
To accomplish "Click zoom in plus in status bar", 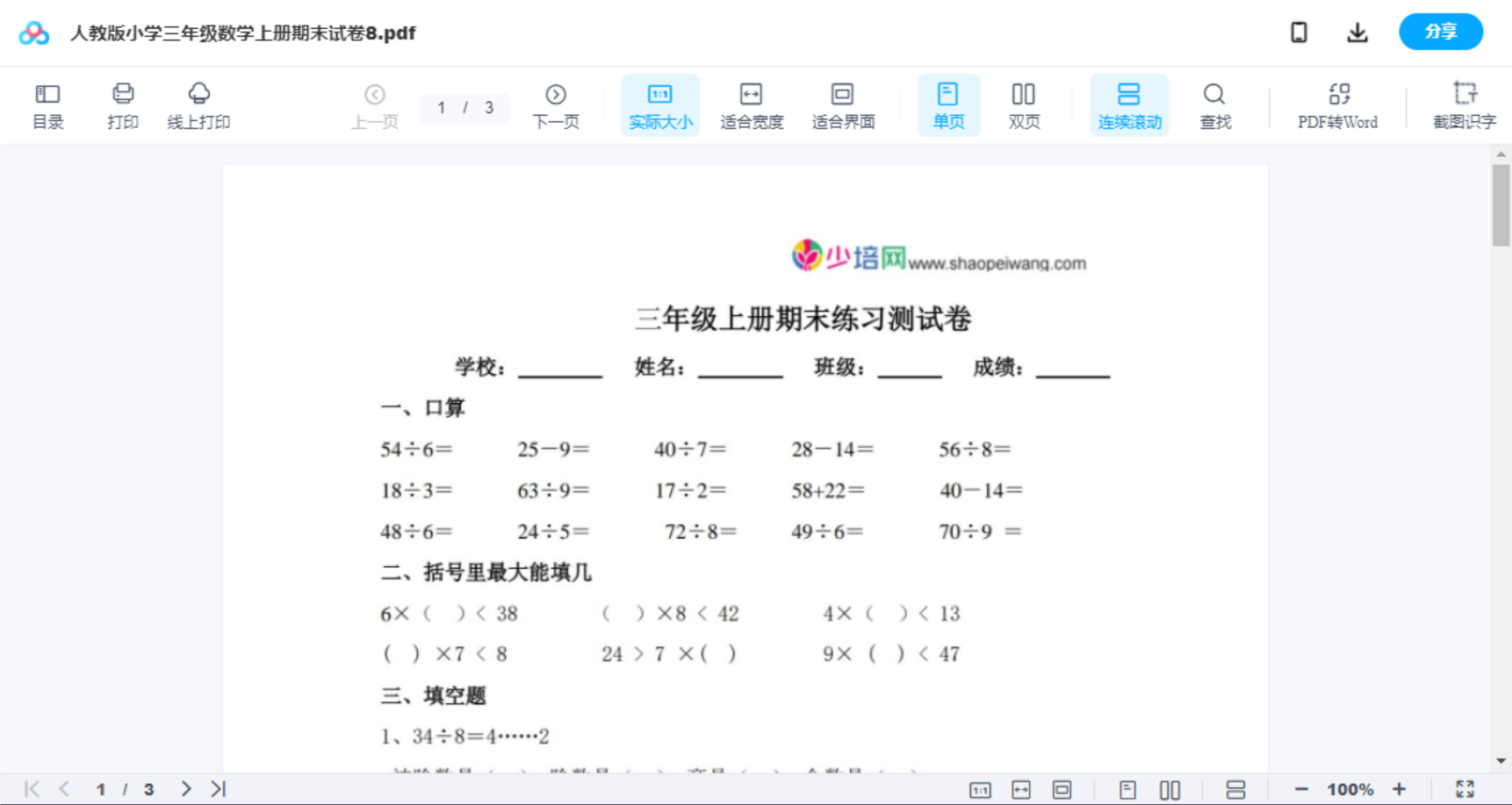I will tap(1400, 788).
